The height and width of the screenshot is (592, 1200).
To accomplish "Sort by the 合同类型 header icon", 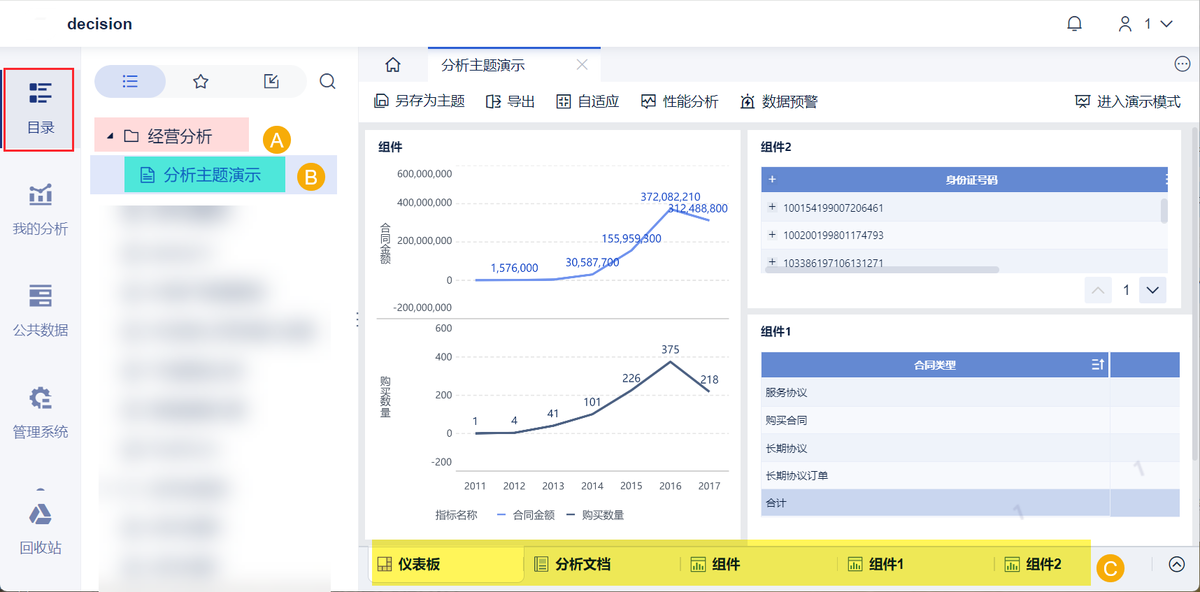I will point(1097,365).
